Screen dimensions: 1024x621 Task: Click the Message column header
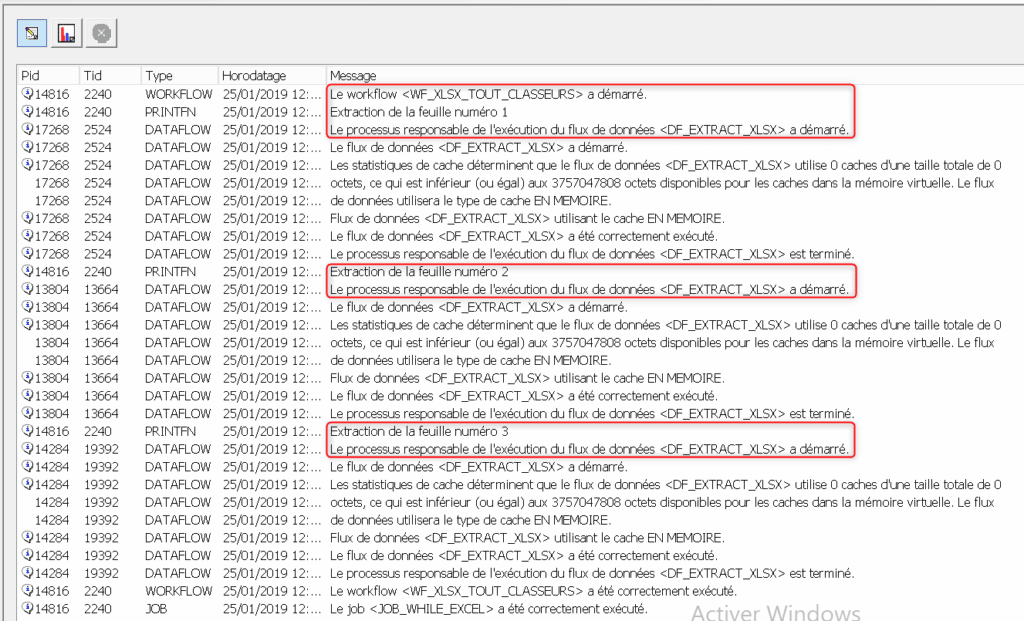tap(660, 75)
